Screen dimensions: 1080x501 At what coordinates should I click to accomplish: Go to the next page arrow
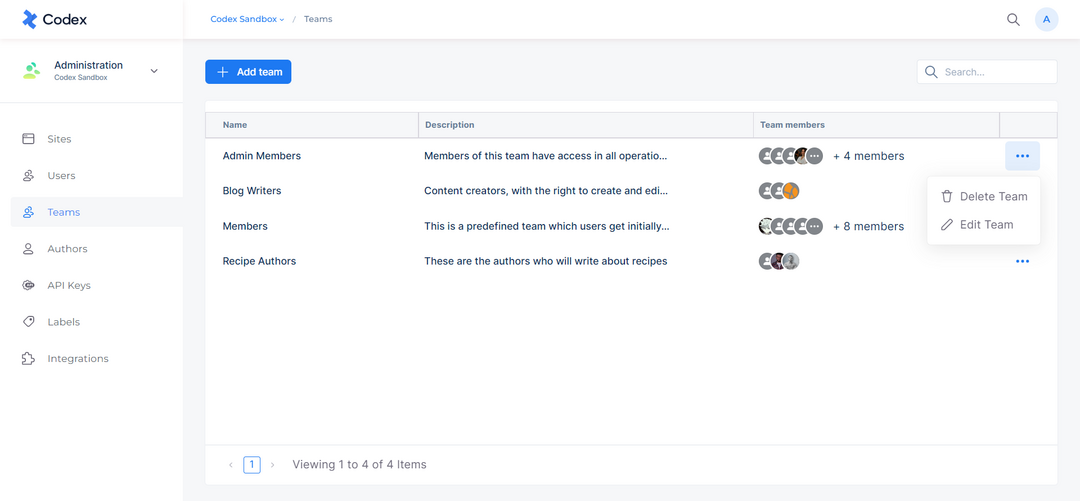pos(273,465)
